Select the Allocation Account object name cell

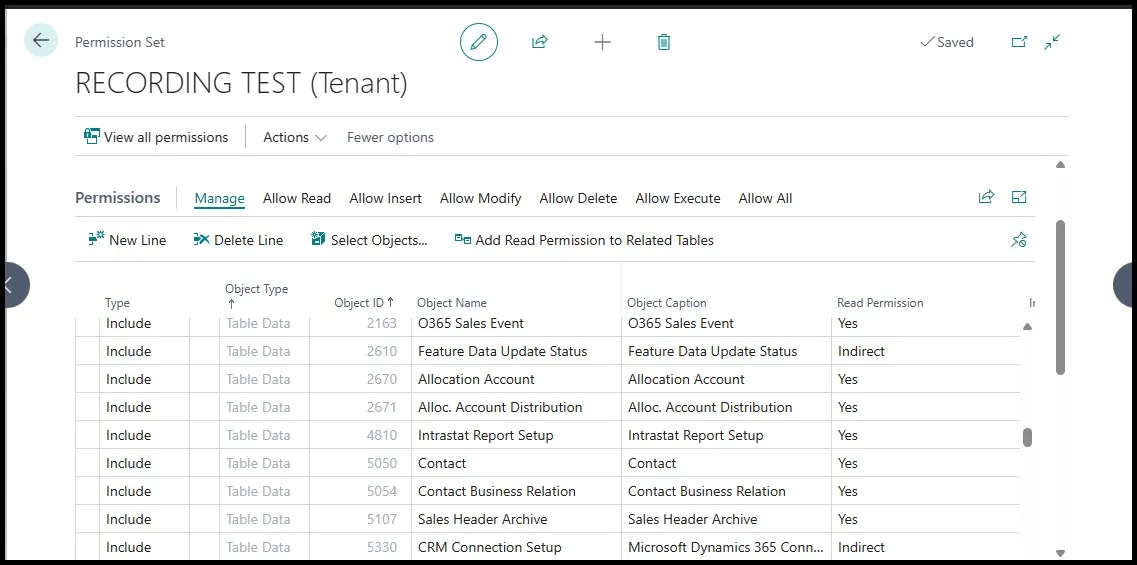(x=516, y=379)
